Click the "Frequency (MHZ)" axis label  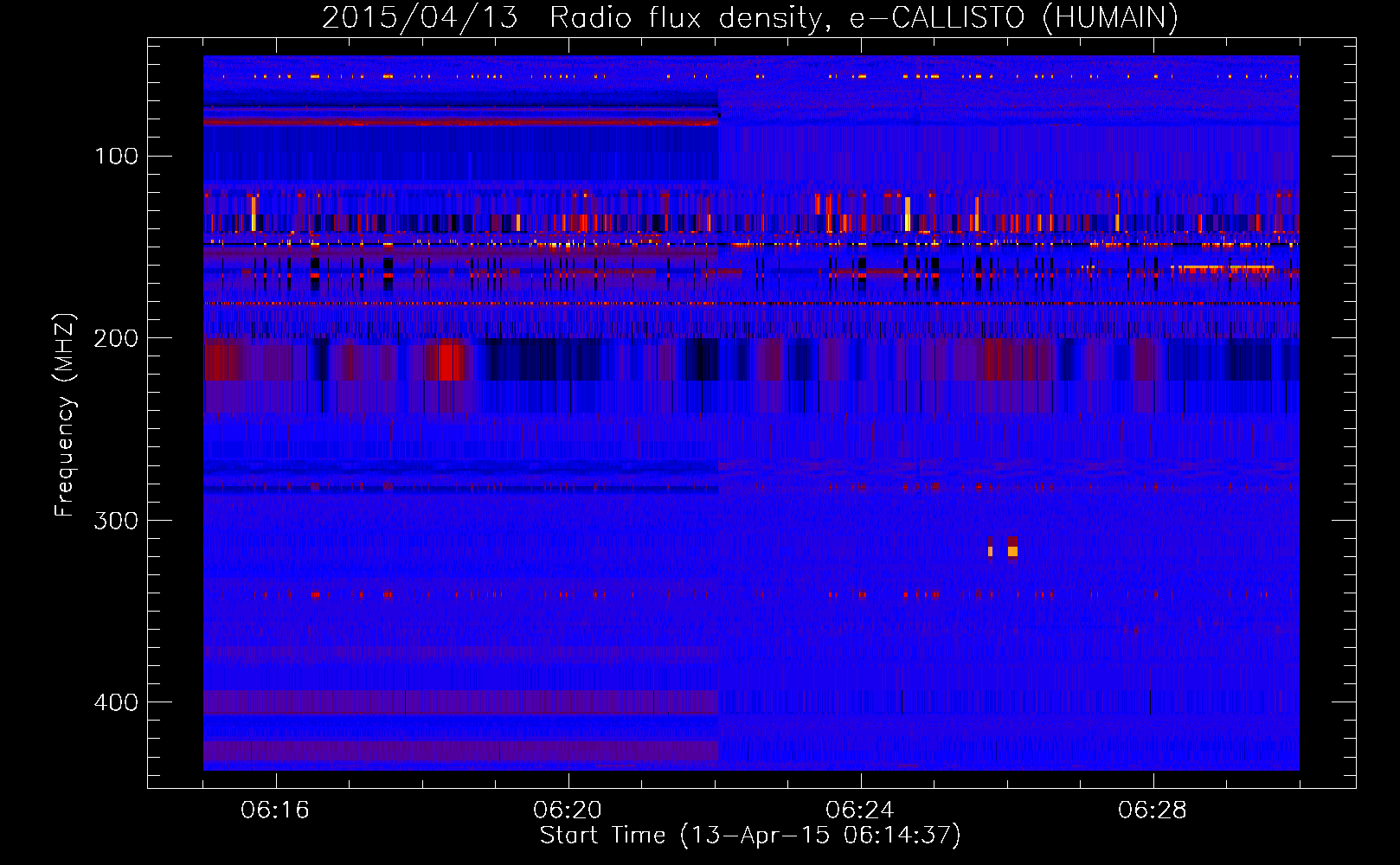pos(65,415)
